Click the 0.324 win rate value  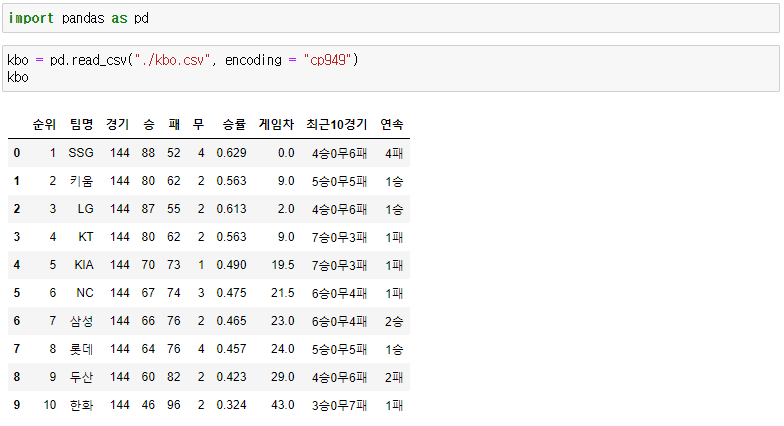pyautogui.click(x=232, y=404)
